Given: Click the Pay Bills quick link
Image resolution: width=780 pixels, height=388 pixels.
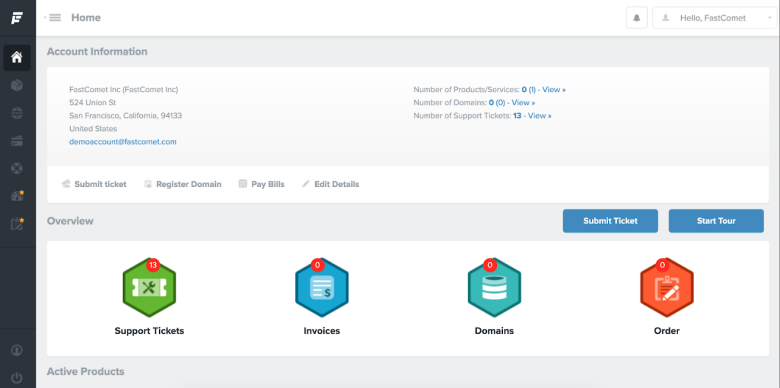Looking at the screenshot, I should 262,184.
